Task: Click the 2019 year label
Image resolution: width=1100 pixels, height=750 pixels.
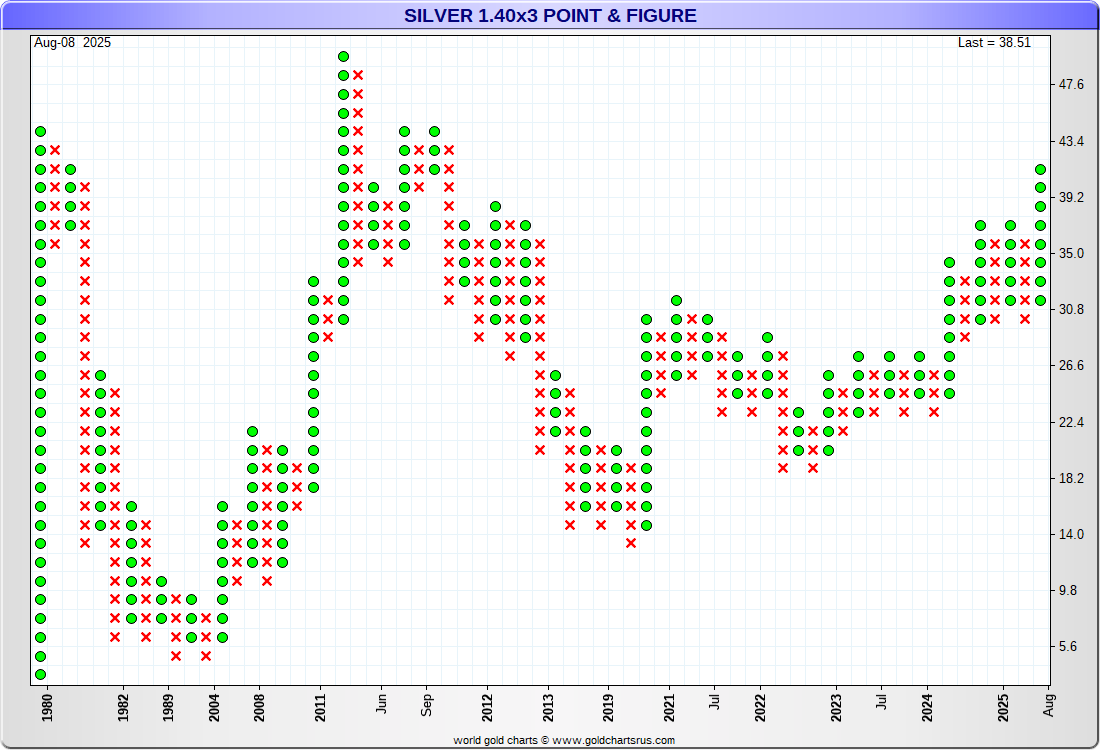Action: (x=608, y=708)
